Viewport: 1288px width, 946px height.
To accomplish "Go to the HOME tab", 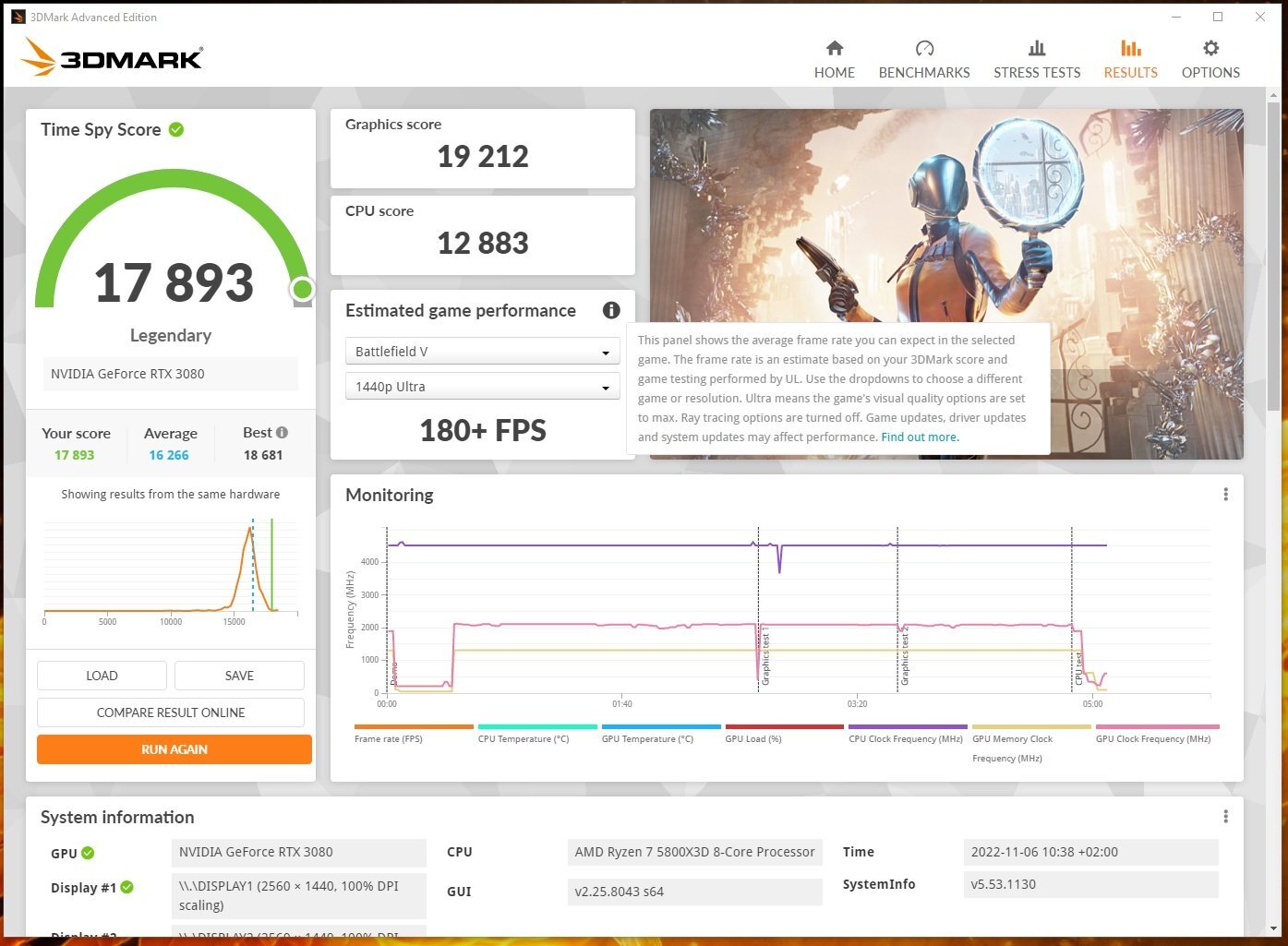I will point(834,60).
